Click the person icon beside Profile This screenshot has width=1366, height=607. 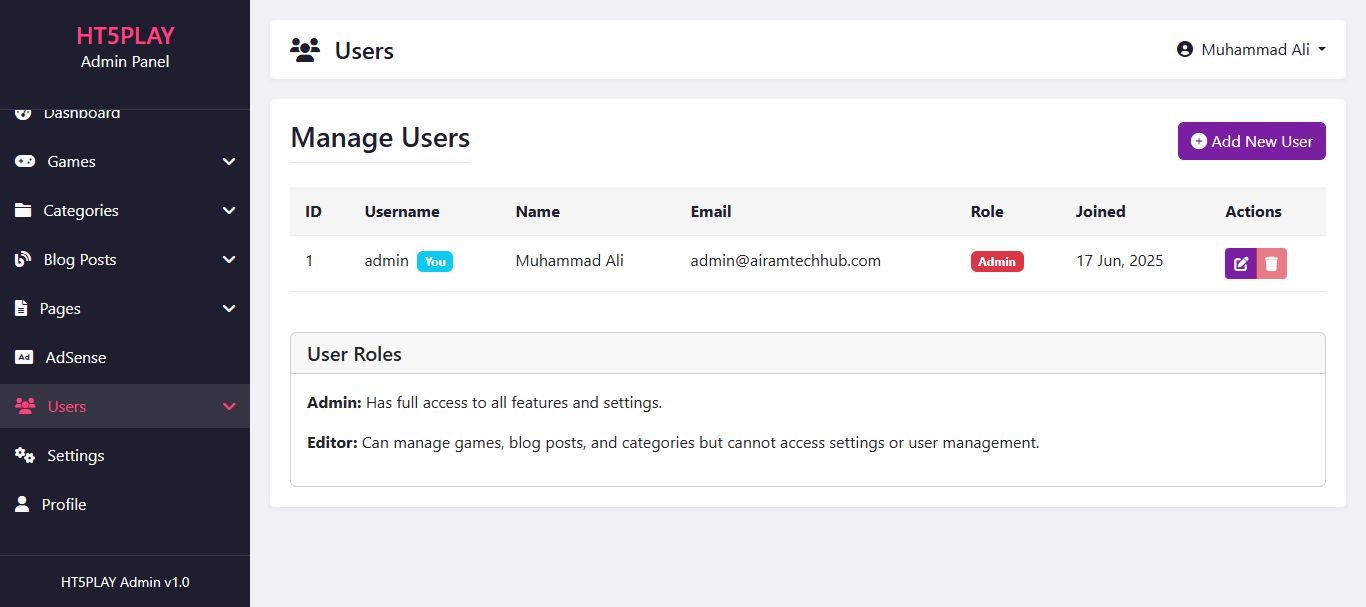pos(22,504)
